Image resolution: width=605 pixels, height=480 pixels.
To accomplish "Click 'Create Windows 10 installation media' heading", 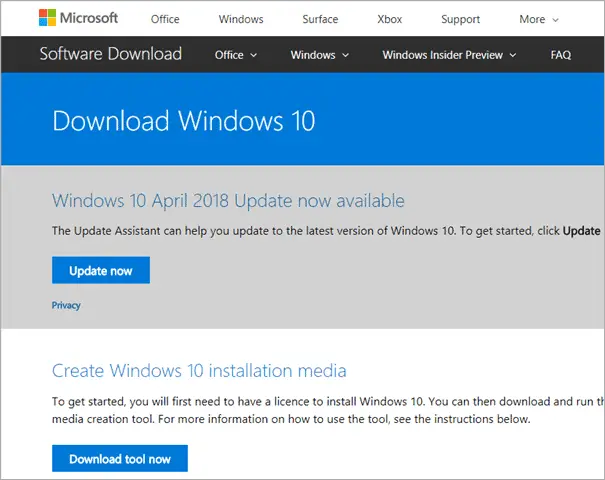I will (x=199, y=370).
